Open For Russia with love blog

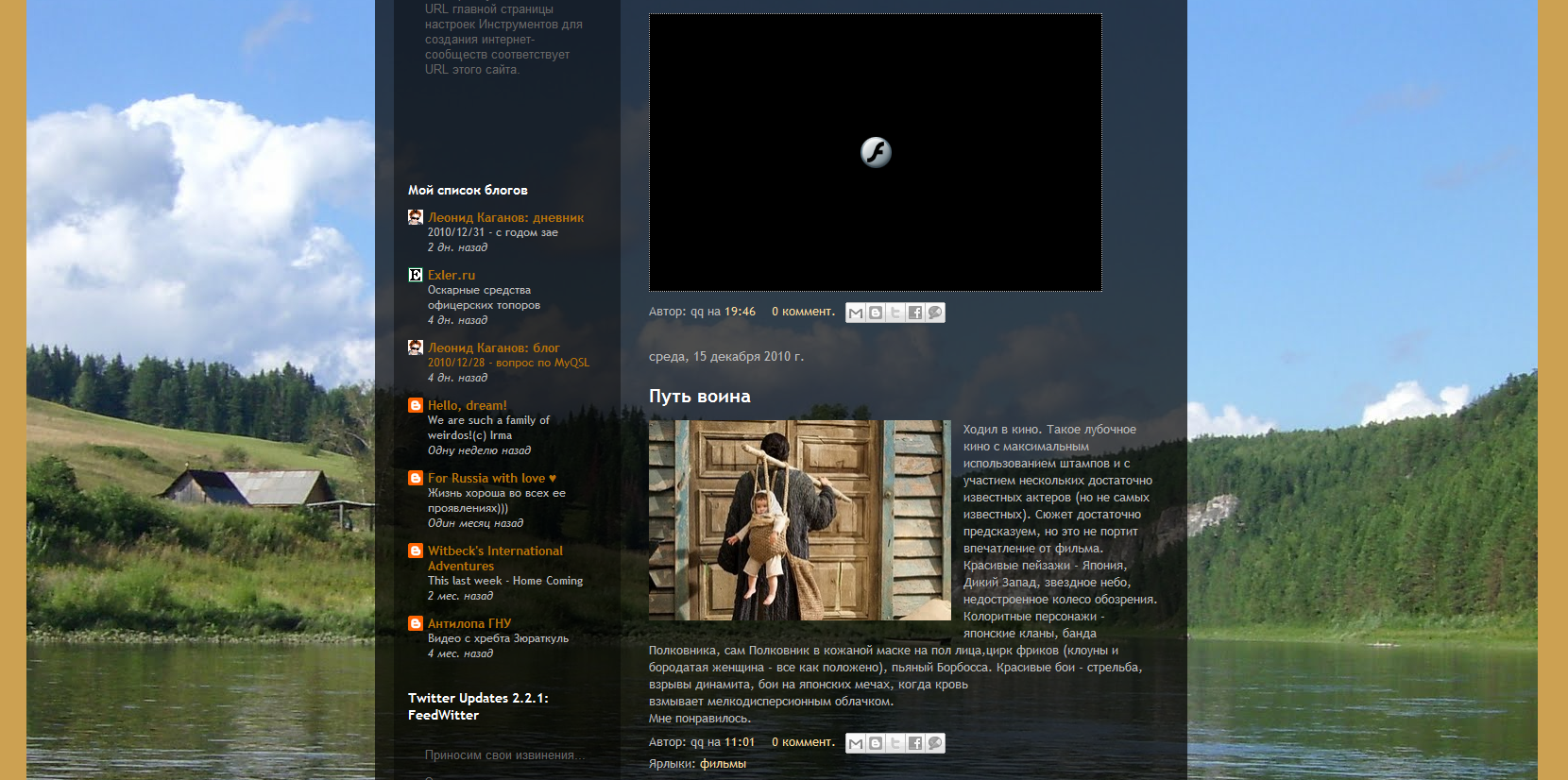point(491,478)
